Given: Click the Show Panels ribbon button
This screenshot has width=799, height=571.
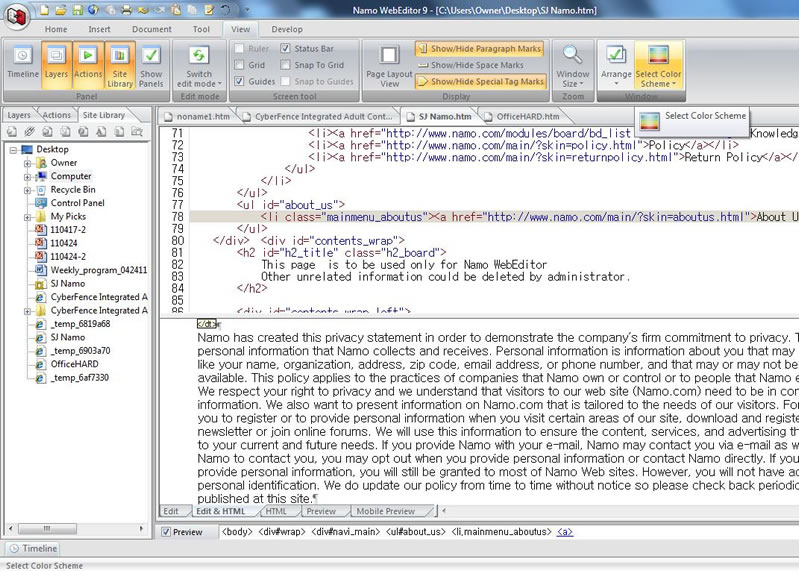Looking at the screenshot, I should point(151,66).
